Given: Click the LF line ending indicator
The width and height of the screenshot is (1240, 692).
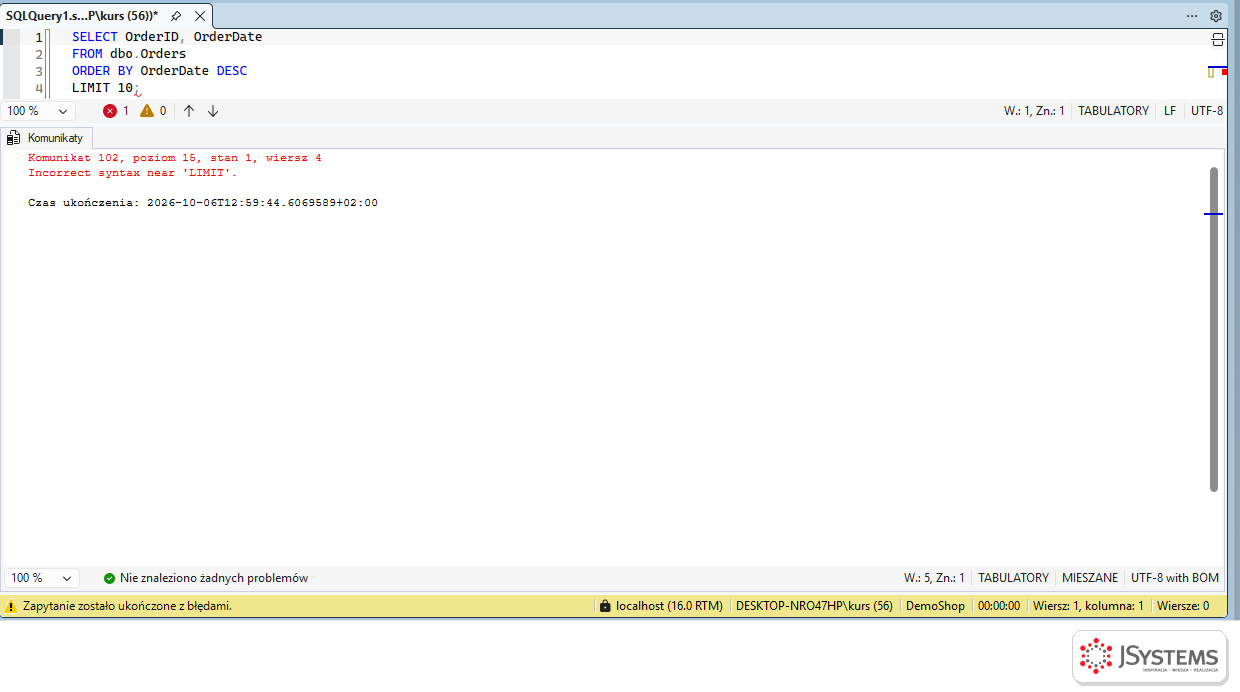Looking at the screenshot, I should tap(1170, 111).
